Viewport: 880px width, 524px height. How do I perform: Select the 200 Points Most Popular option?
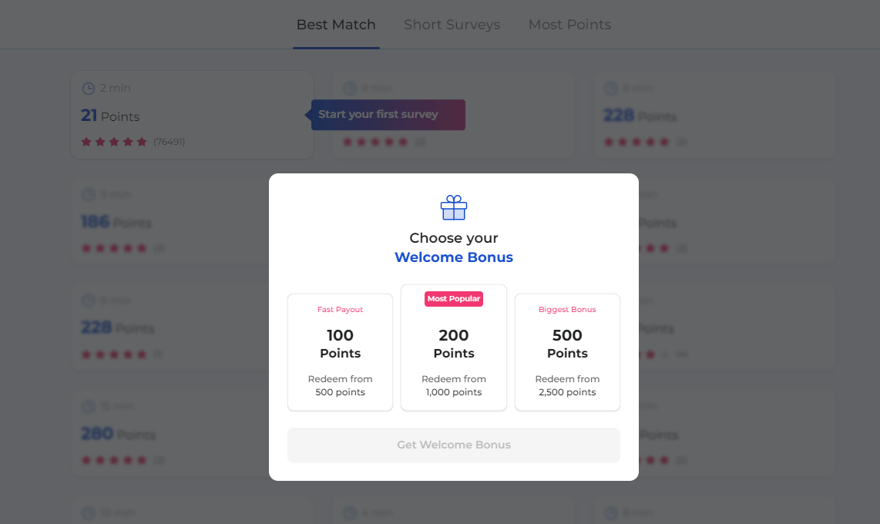pyautogui.click(x=454, y=350)
